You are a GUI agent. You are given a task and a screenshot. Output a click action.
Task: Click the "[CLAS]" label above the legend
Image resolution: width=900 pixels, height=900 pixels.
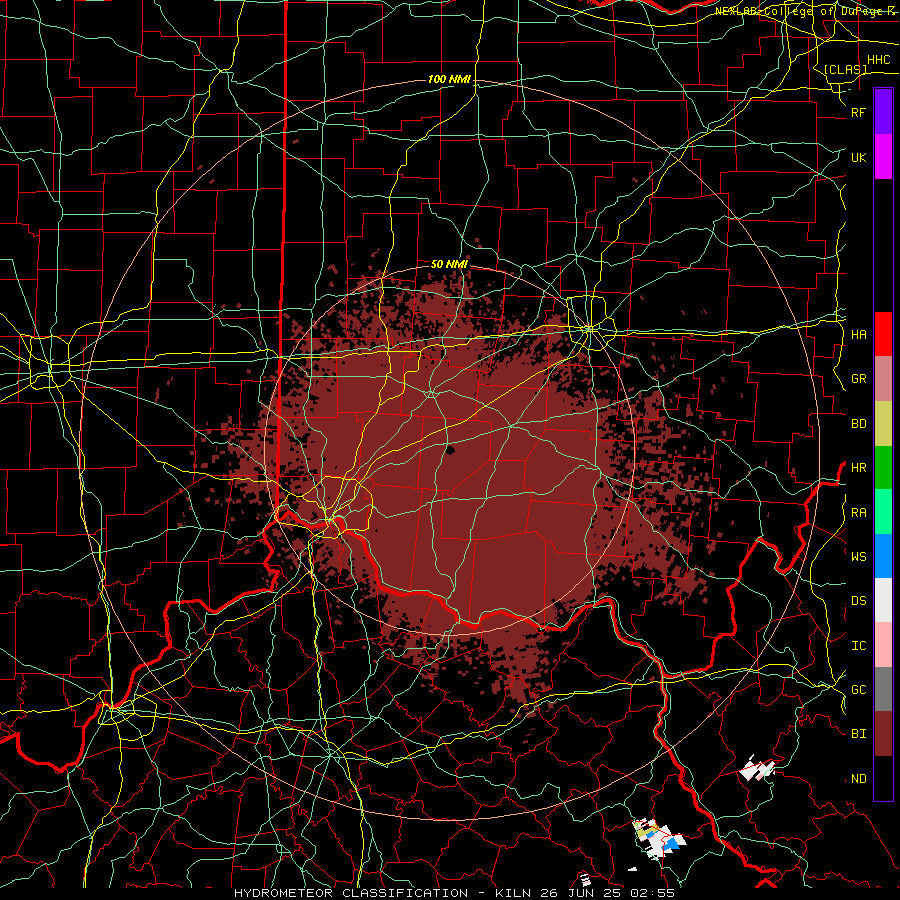click(x=845, y=69)
